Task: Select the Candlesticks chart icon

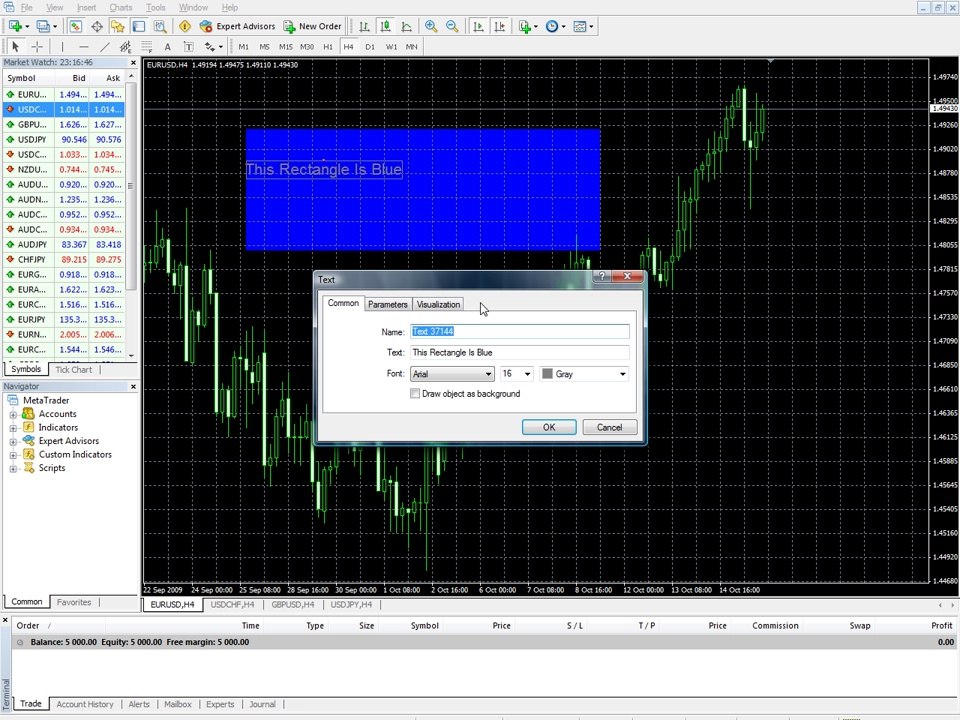Action: coord(385,26)
